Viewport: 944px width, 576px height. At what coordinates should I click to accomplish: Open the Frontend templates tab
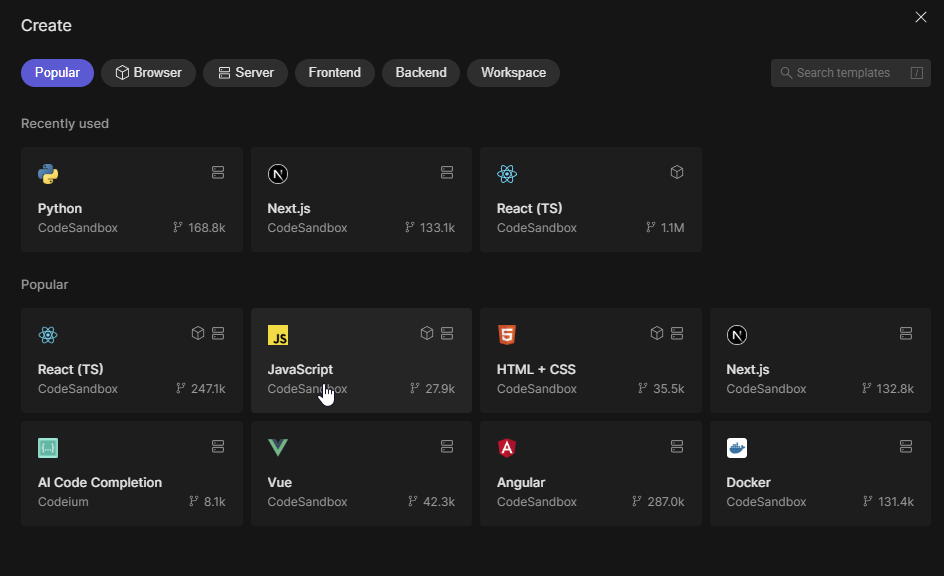334,73
